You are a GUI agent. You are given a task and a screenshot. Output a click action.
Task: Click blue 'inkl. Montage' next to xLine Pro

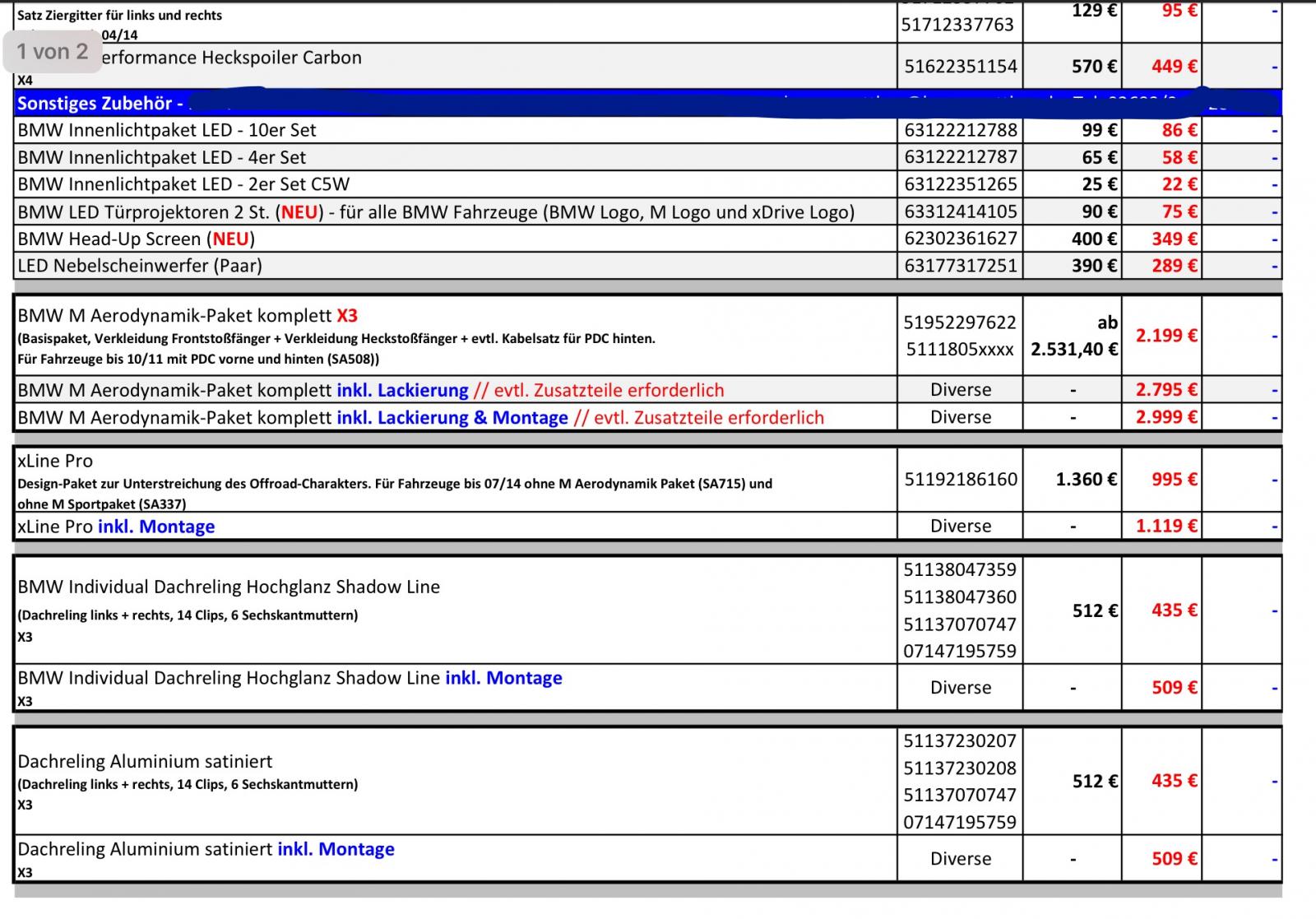(x=156, y=527)
